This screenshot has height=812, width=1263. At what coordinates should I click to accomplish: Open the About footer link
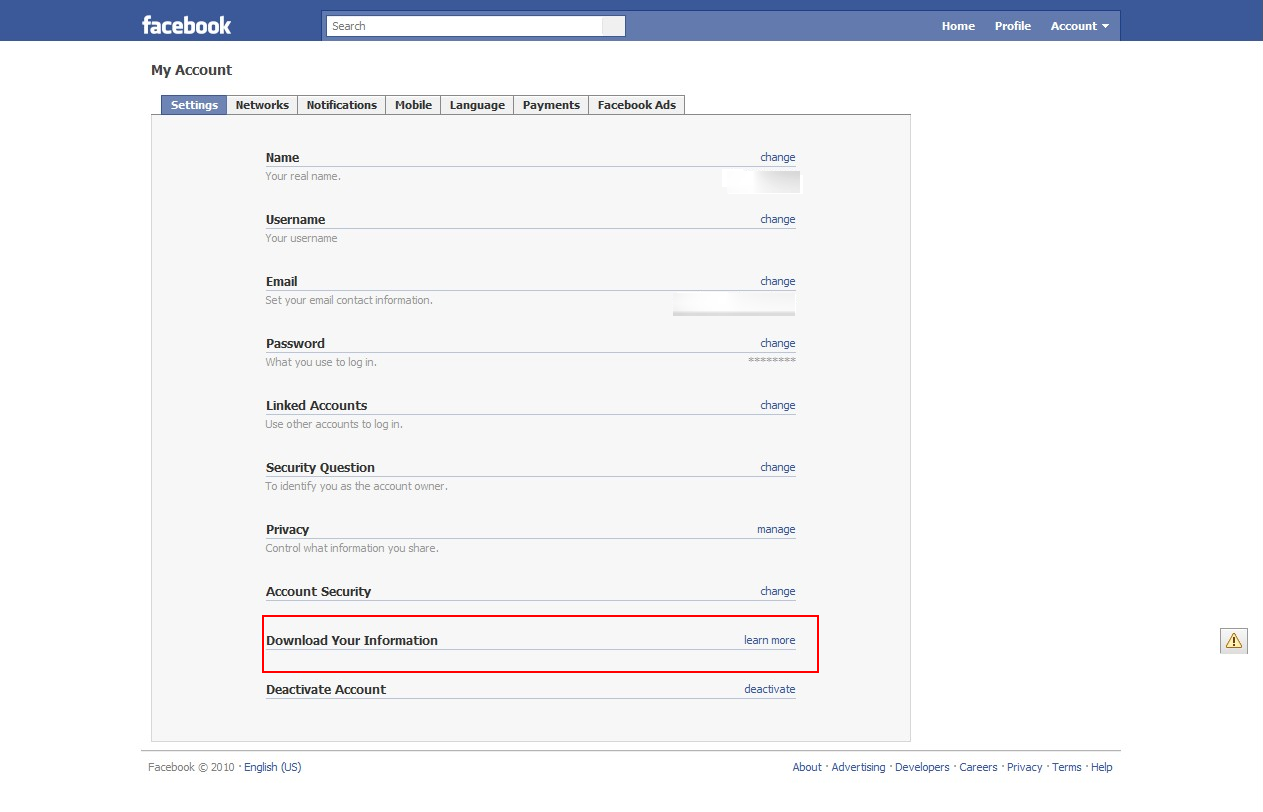(x=807, y=767)
